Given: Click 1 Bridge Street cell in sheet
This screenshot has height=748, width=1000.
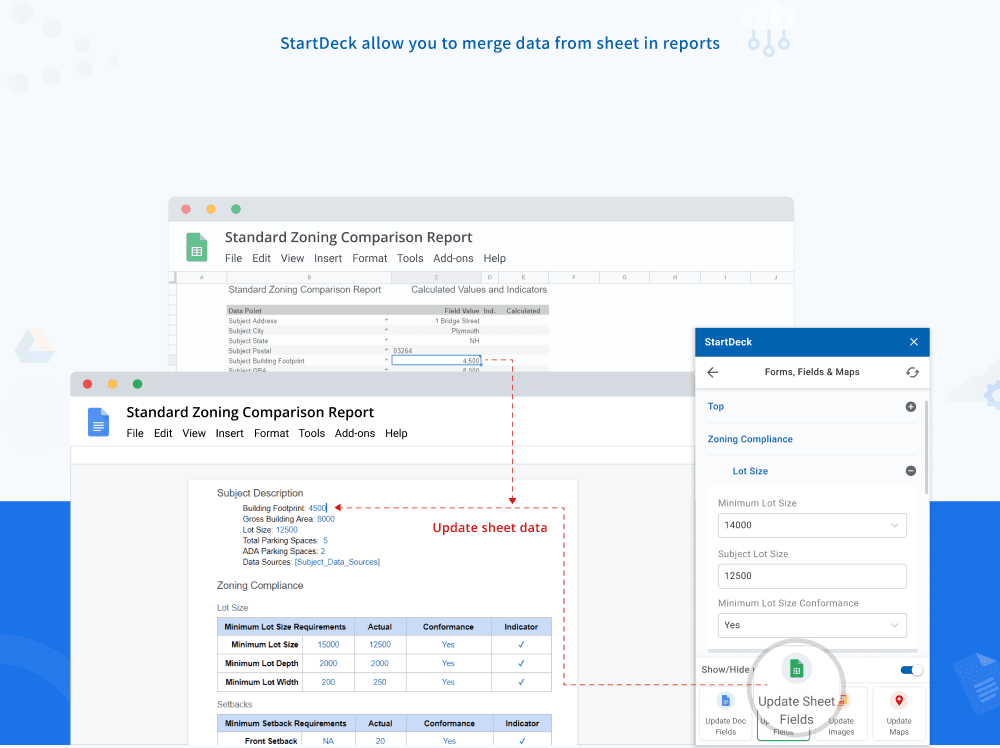Looking at the screenshot, I should coord(457,321).
